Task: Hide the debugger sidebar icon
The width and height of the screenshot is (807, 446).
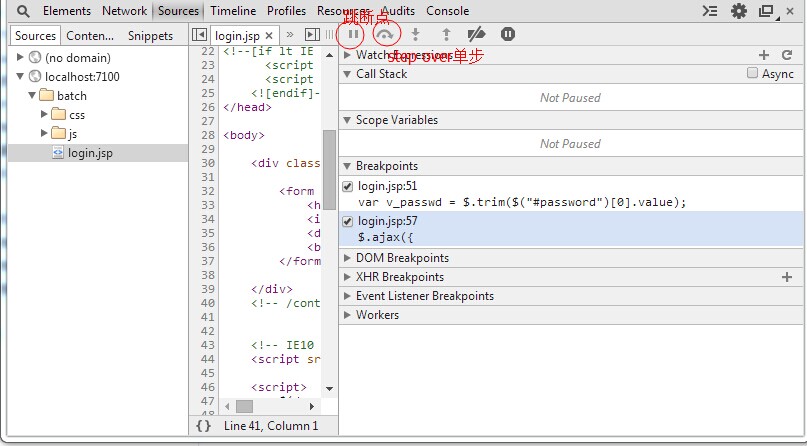Action: pyautogui.click(x=312, y=34)
